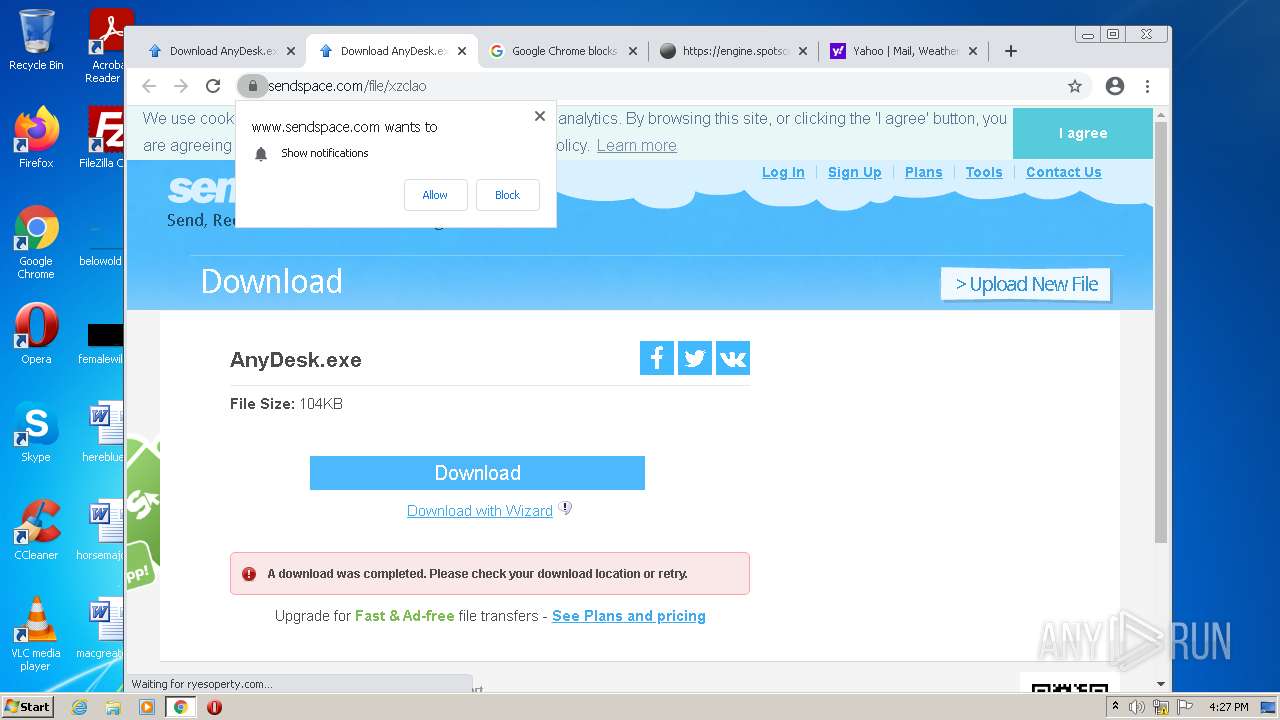Open the Chrome three-dot menu

[x=1147, y=86]
